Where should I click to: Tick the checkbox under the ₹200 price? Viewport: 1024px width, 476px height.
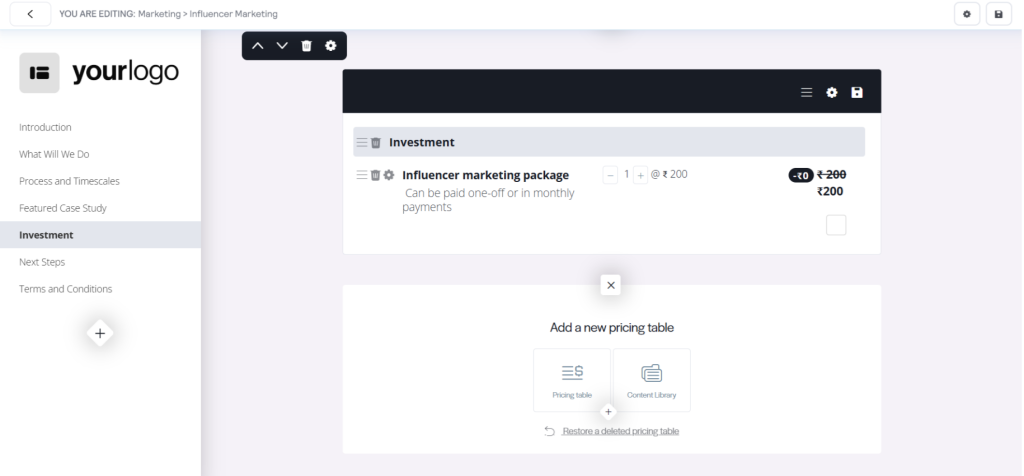836,225
